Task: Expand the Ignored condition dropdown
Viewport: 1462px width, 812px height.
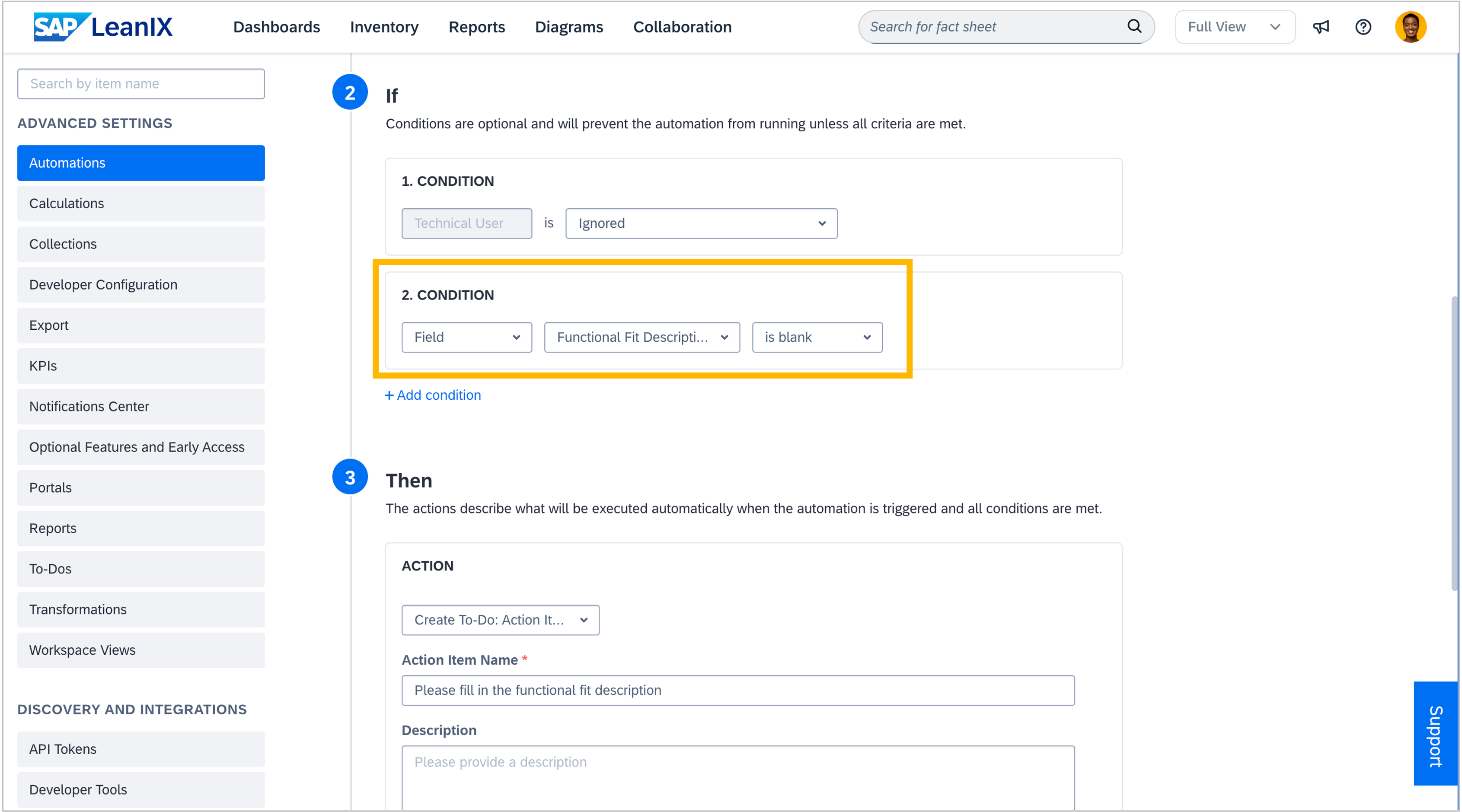Action: (x=701, y=223)
